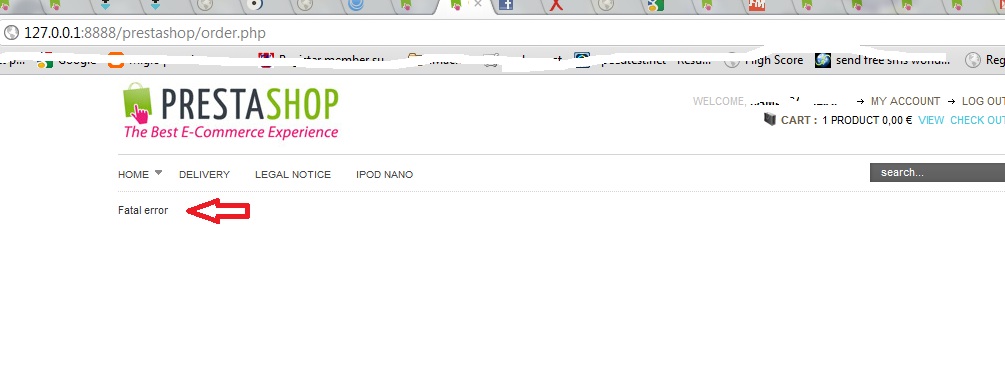The image size is (1005, 376).
Task: Open the DELIVERY menu item
Action: tap(204, 174)
